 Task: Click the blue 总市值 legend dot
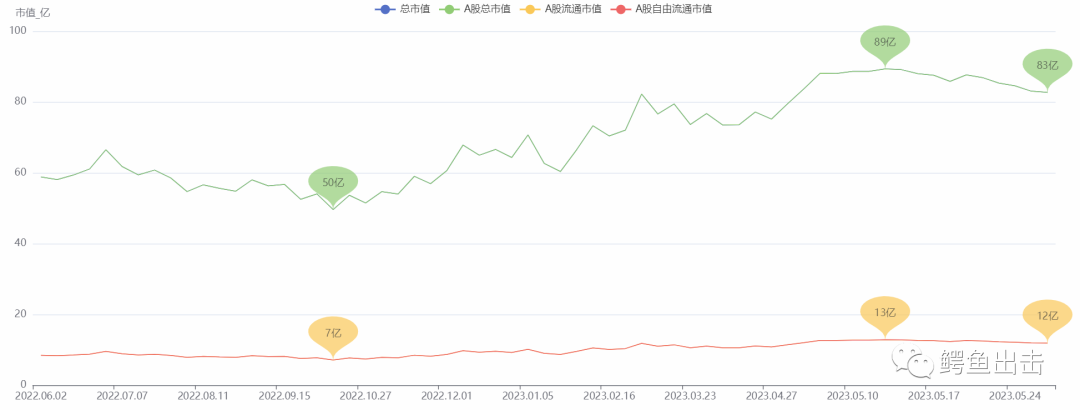(x=383, y=9)
